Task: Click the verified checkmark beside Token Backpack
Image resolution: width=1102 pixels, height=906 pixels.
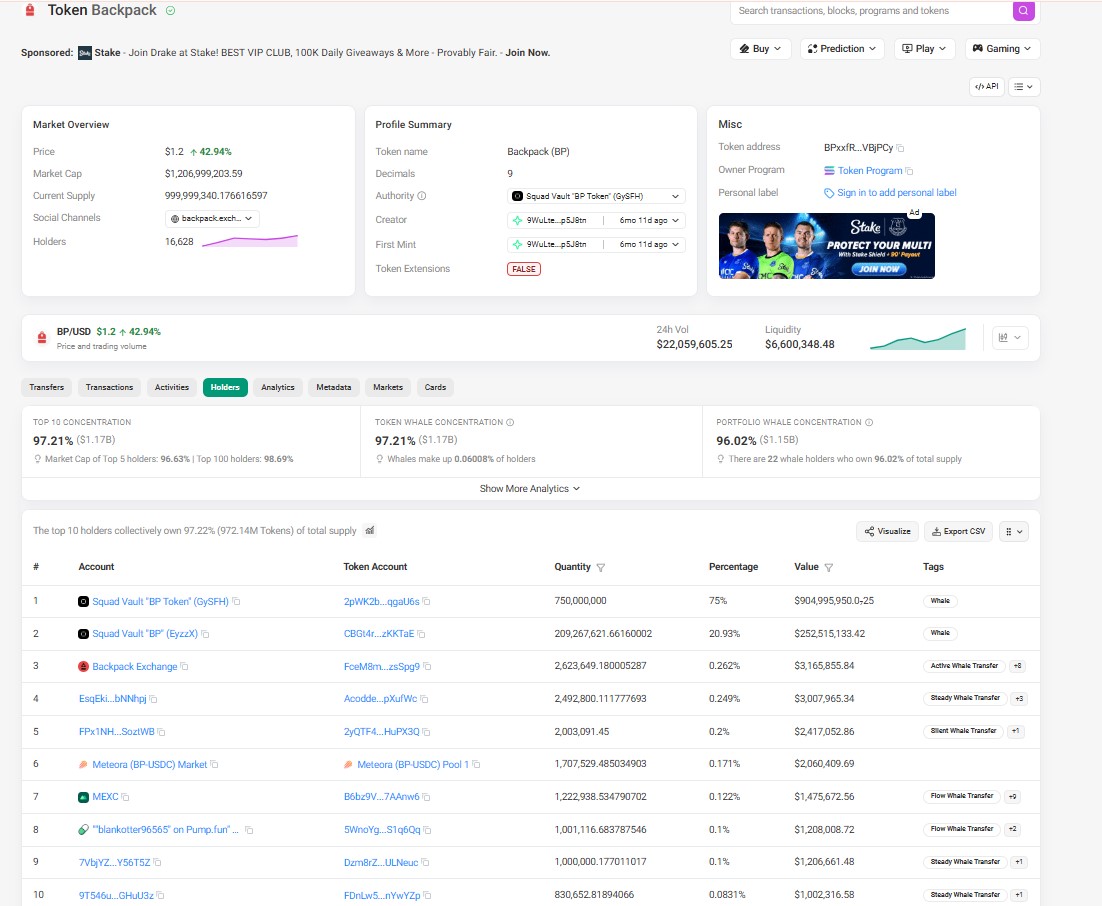Action: pyautogui.click(x=170, y=11)
